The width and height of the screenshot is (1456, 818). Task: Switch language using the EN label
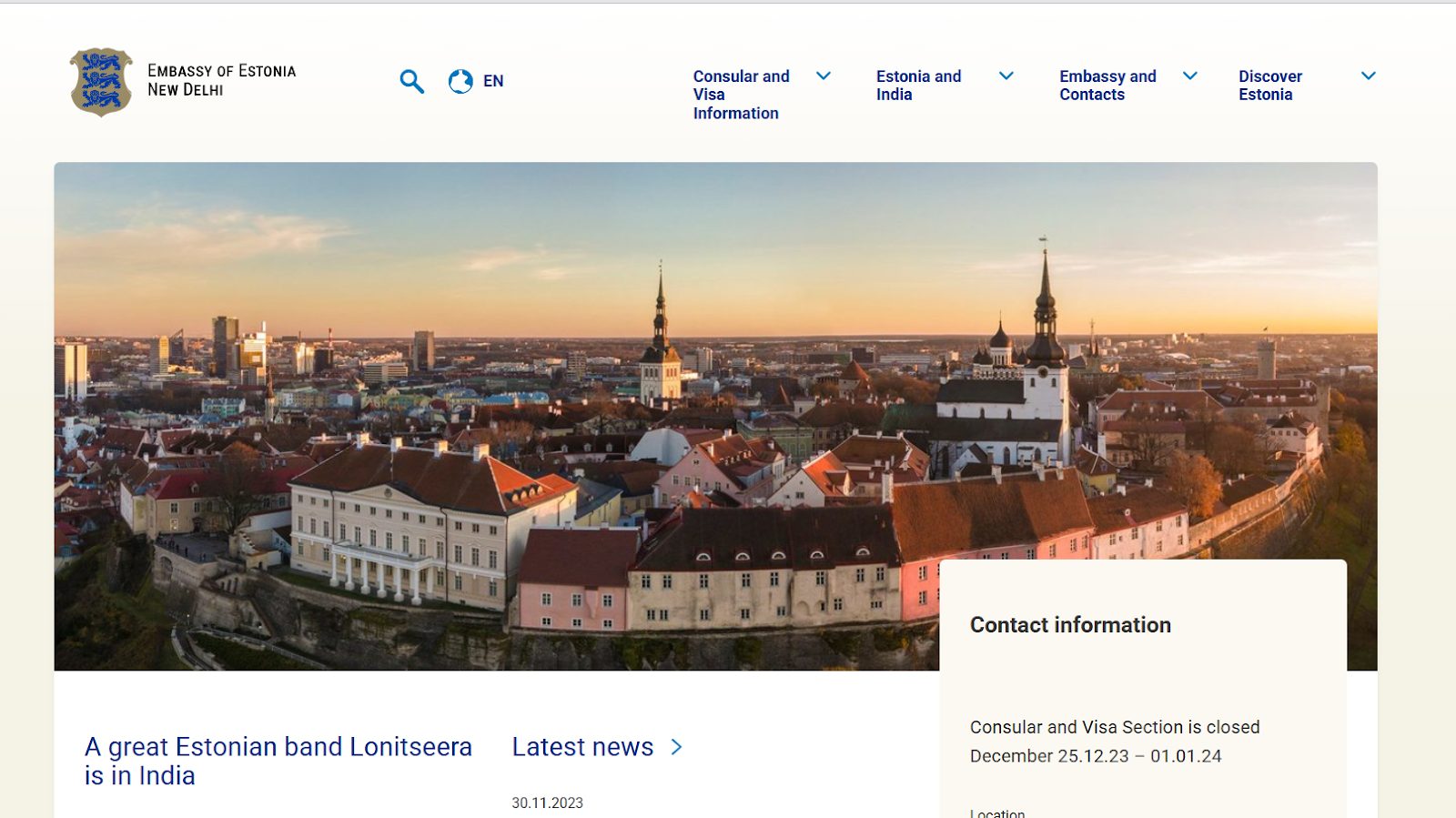click(x=493, y=81)
